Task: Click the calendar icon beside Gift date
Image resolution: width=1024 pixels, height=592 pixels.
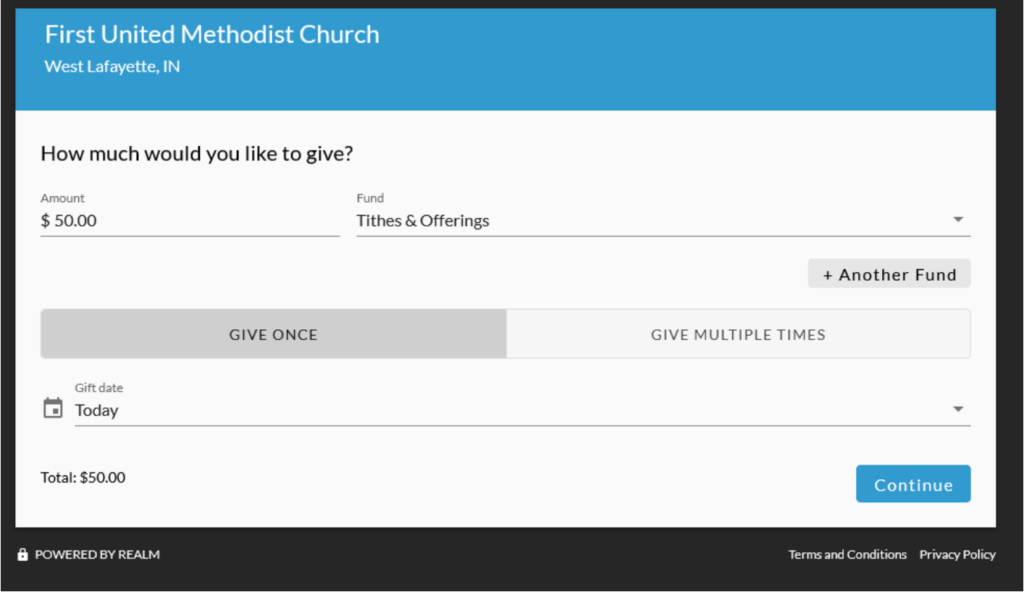Action: point(53,408)
